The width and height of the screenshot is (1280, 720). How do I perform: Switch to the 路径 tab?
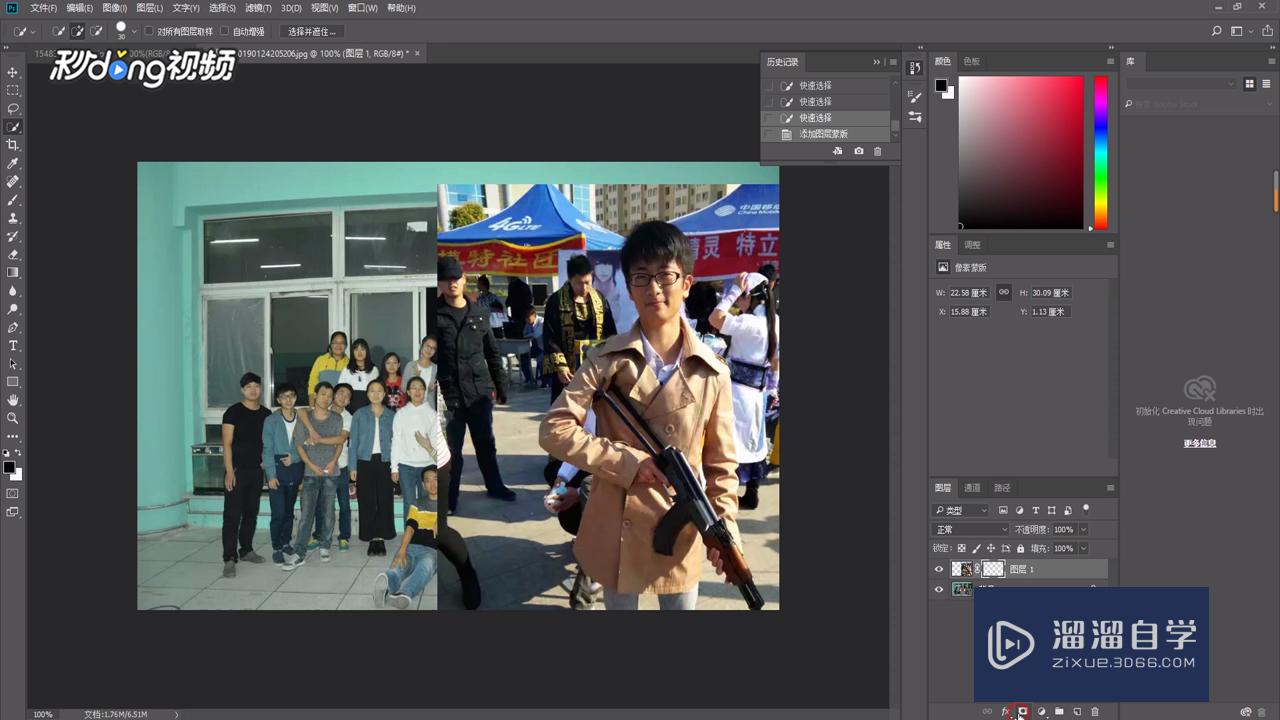[1002, 488]
